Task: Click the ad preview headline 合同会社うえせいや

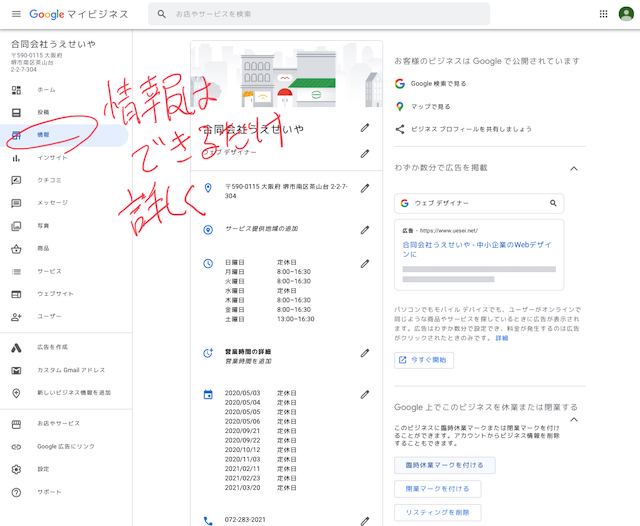Action: (x=477, y=249)
